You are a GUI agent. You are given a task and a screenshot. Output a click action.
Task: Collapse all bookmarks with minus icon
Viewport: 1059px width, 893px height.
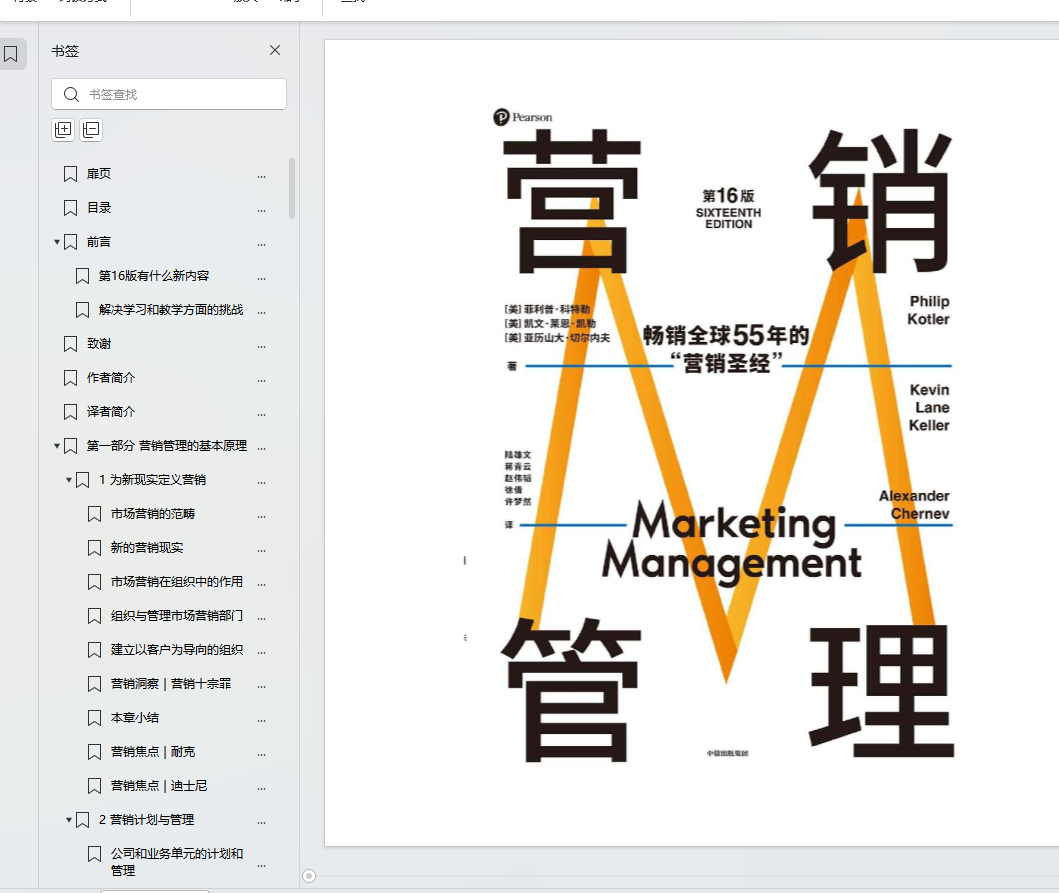tap(91, 130)
